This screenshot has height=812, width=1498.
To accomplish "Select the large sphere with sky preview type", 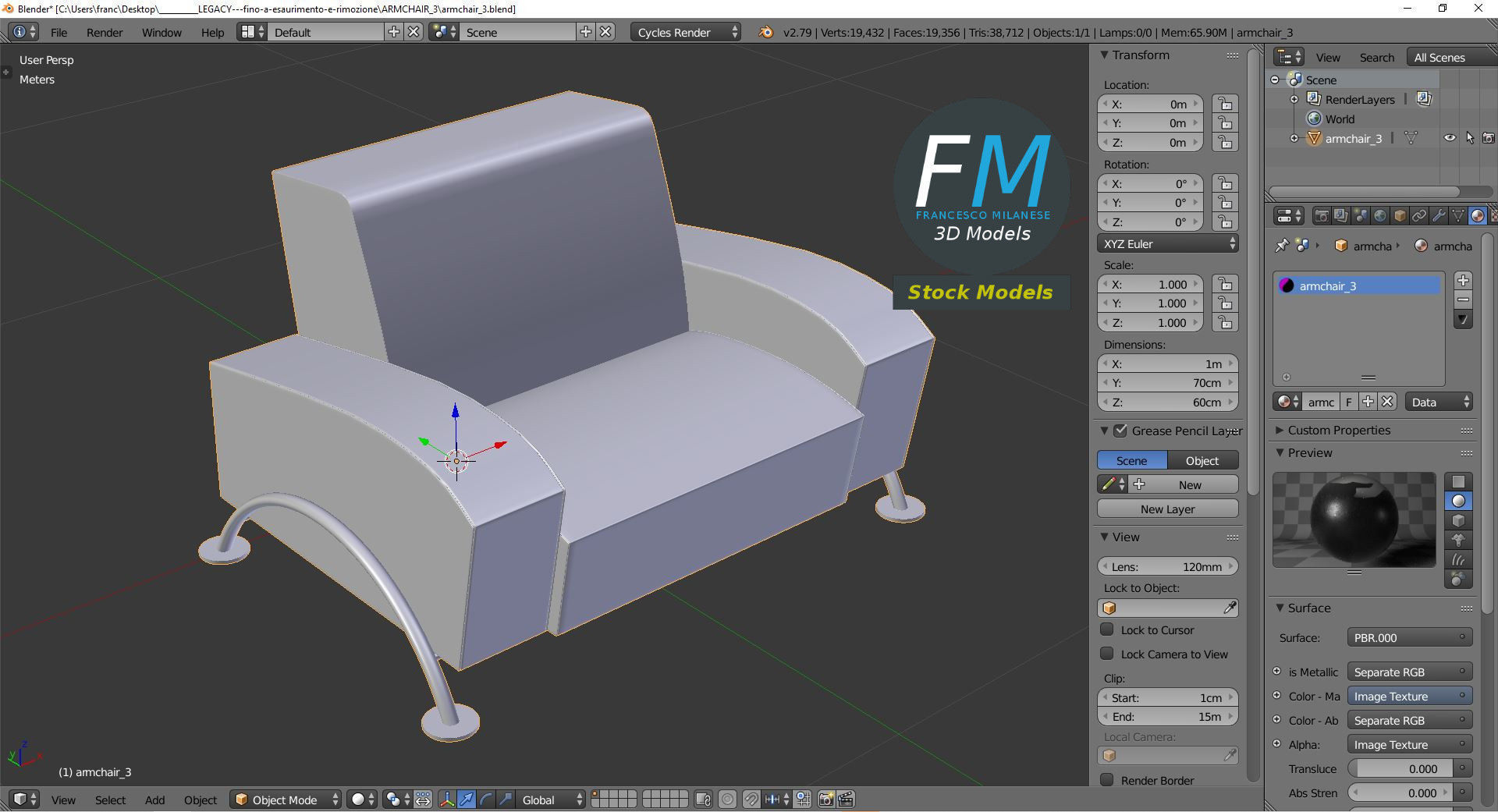I will coord(1458,579).
